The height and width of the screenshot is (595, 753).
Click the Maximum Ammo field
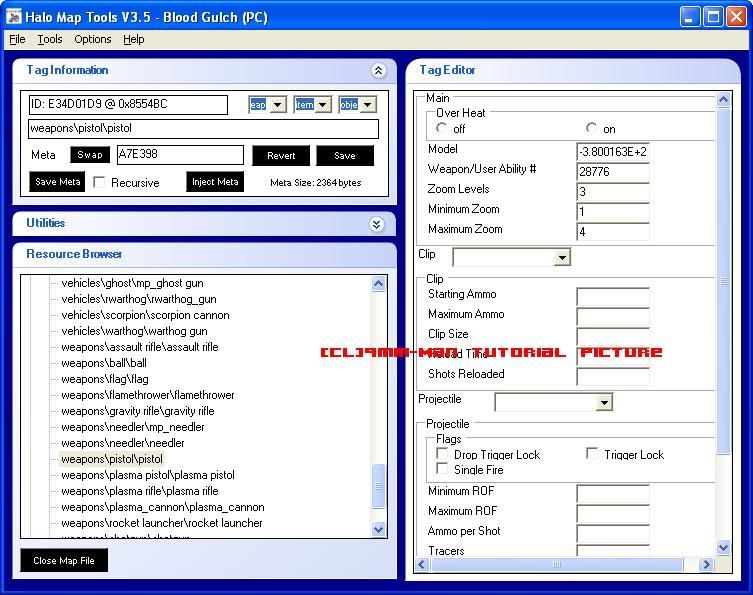click(x=613, y=316)
